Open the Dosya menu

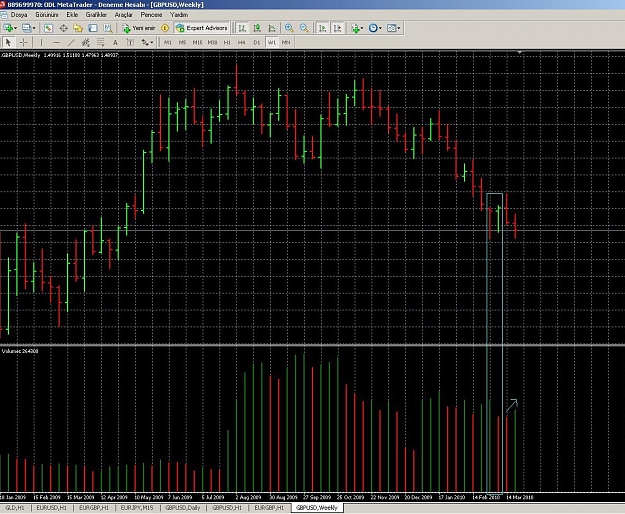click(x=19, y=15)
